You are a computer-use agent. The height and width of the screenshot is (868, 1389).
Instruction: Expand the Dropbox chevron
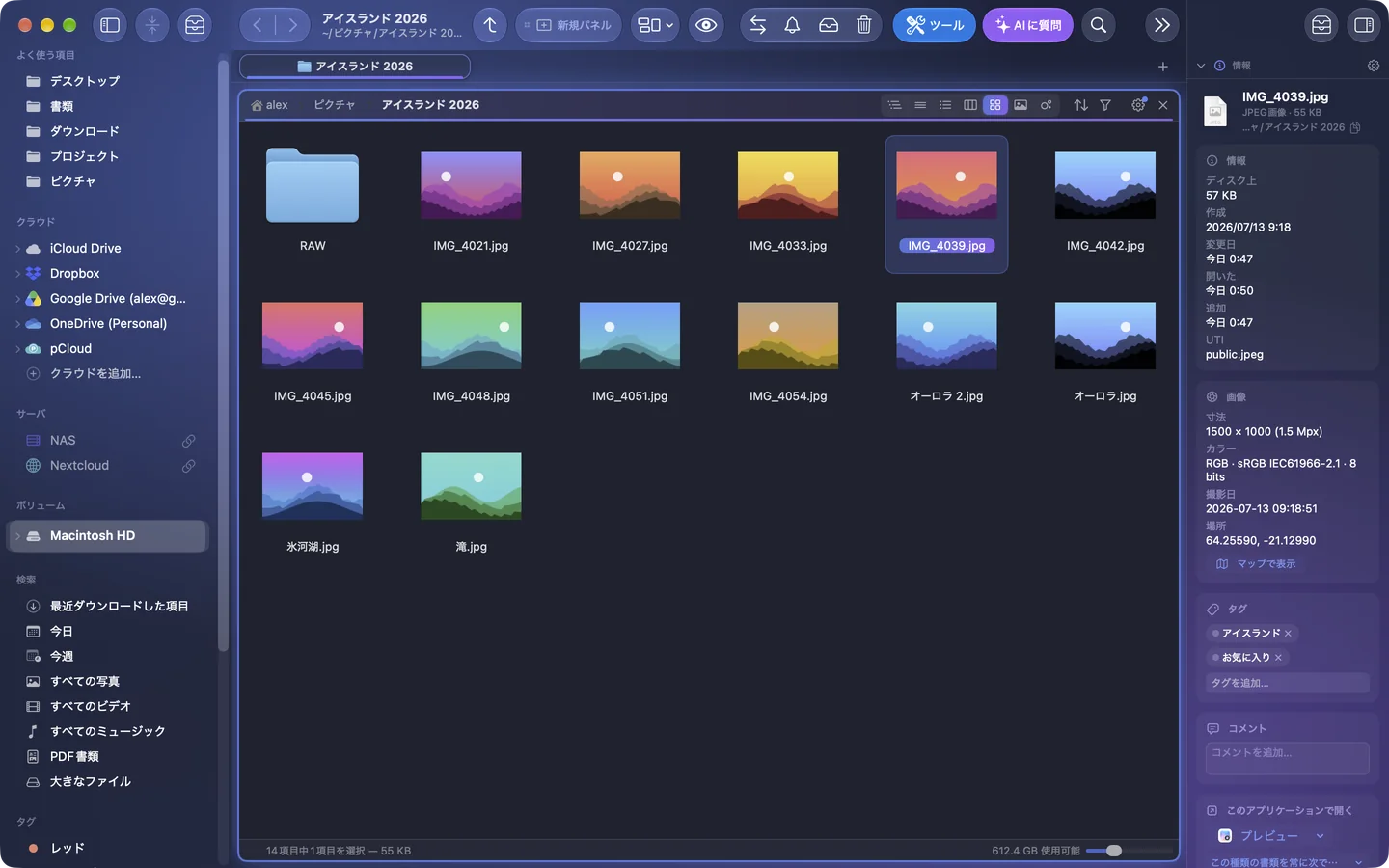coord(17,274)
